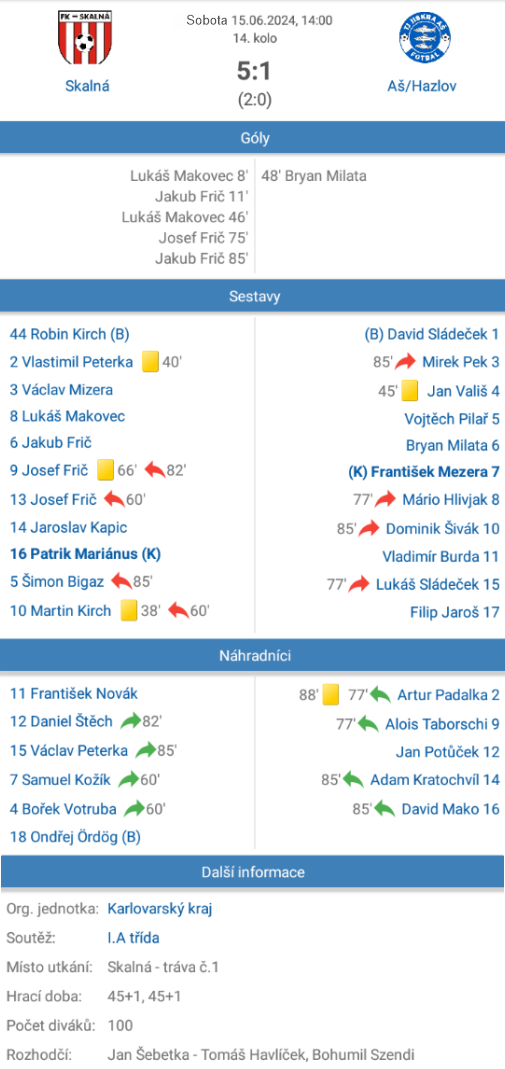Screen dimensions: 505x1069
Task: Click yellow card icon next to Artur Padalka
Action: point(331,695)
